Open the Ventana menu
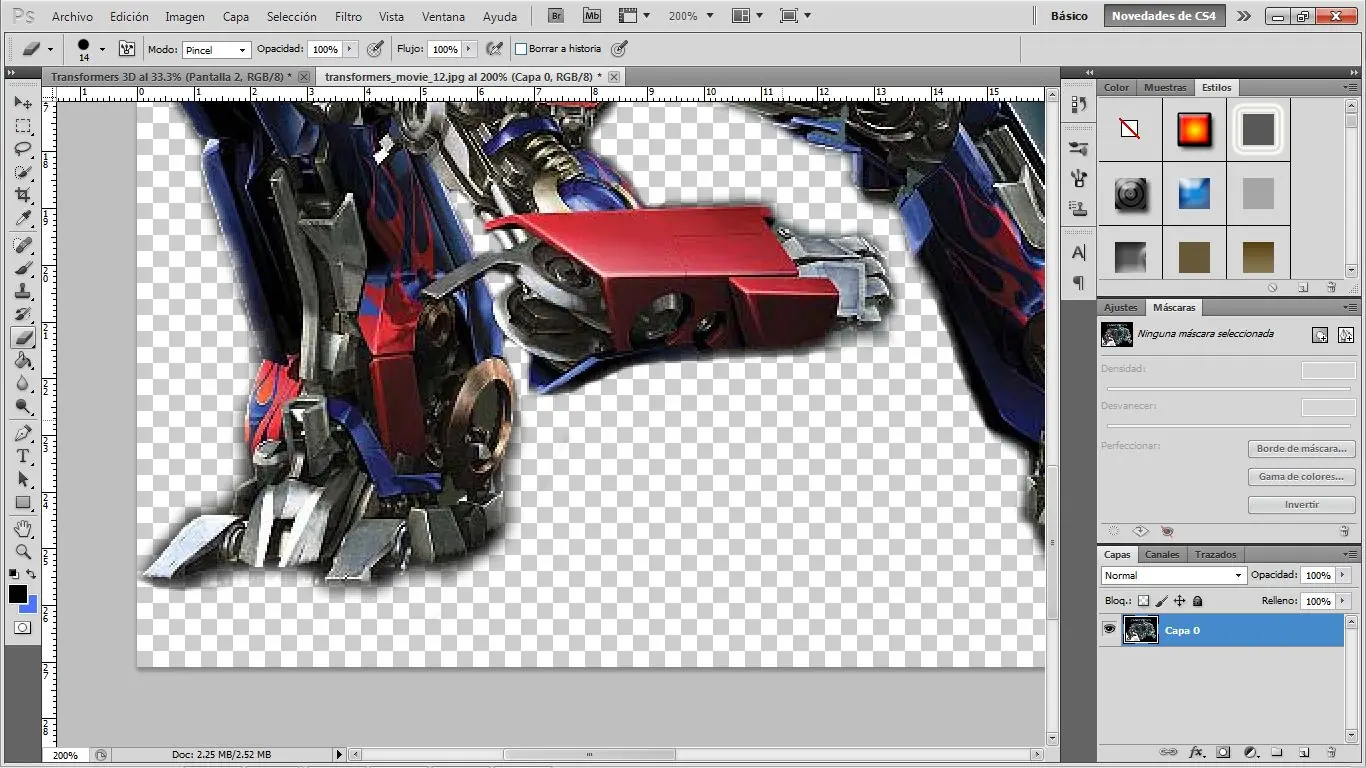The image size is (1366, 768). (443, 16)
